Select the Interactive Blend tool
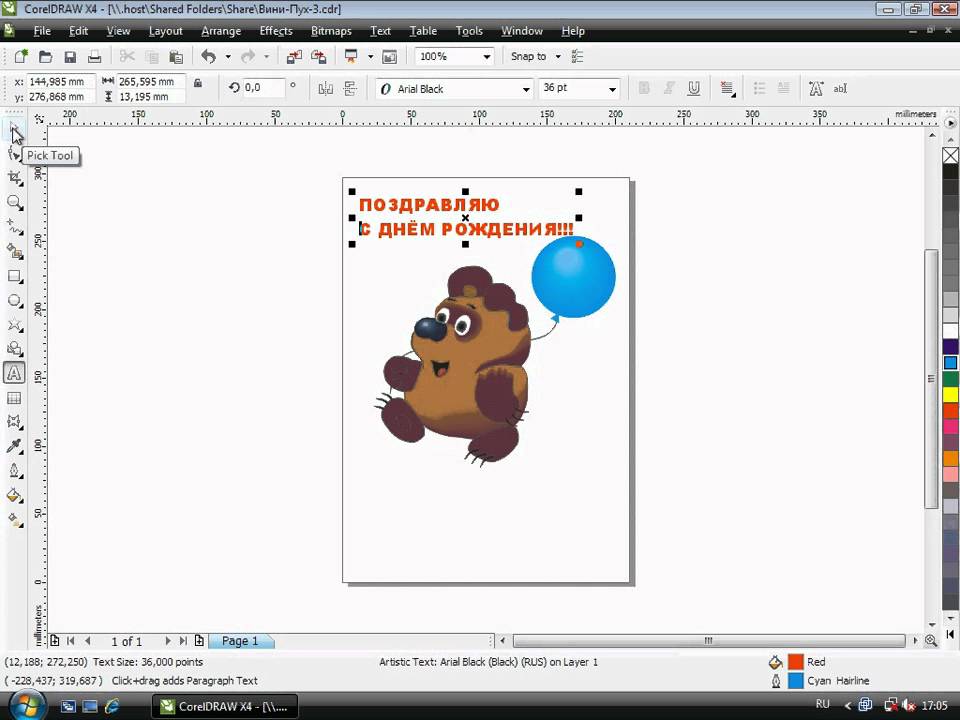 point(15,422)
